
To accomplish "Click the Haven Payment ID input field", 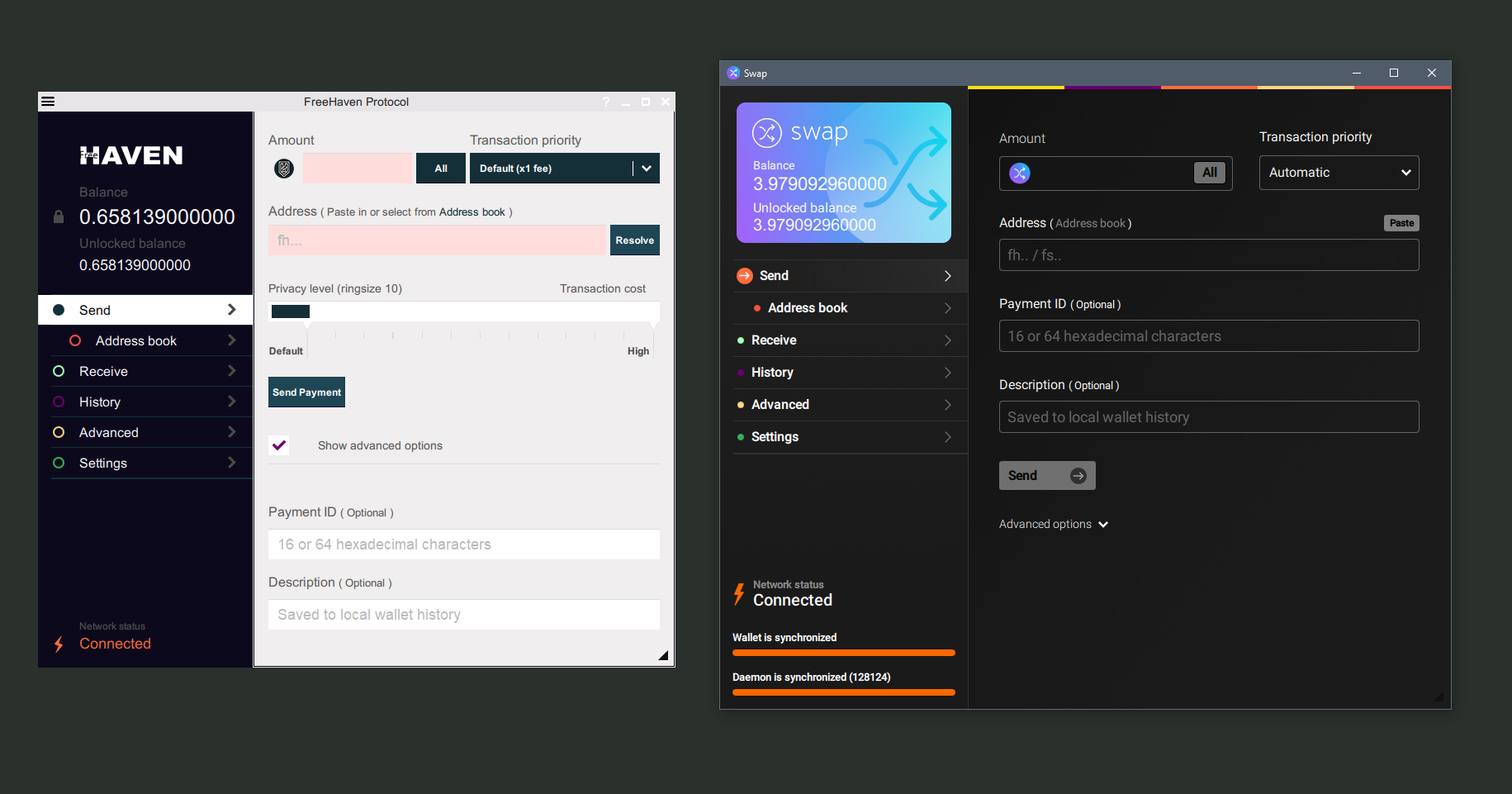I will tap(464, 544).
